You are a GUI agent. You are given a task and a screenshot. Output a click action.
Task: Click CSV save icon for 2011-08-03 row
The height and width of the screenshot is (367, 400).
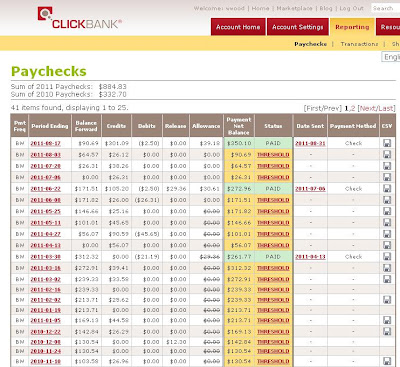[387, 155]
